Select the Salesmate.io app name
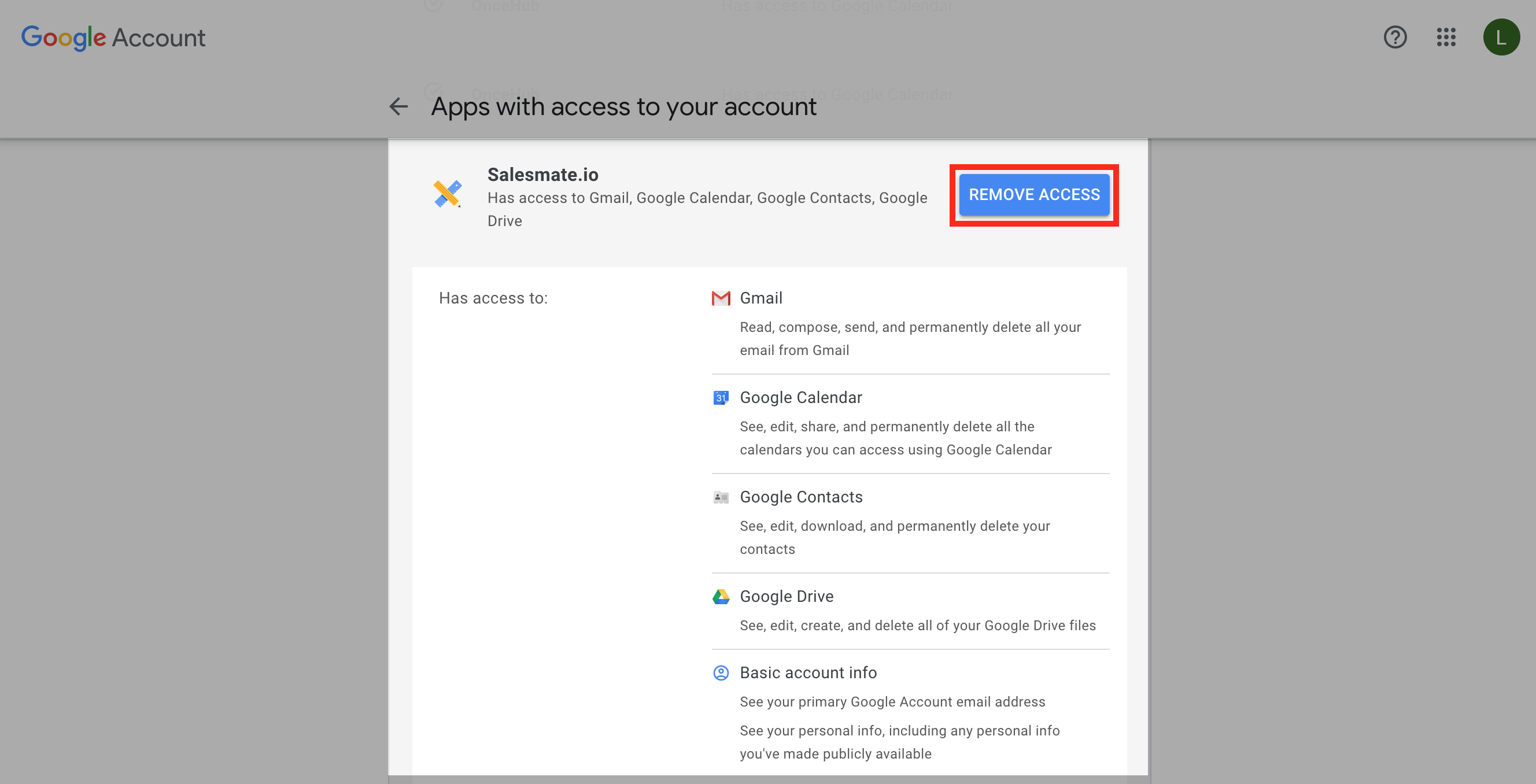 (542, 175)
